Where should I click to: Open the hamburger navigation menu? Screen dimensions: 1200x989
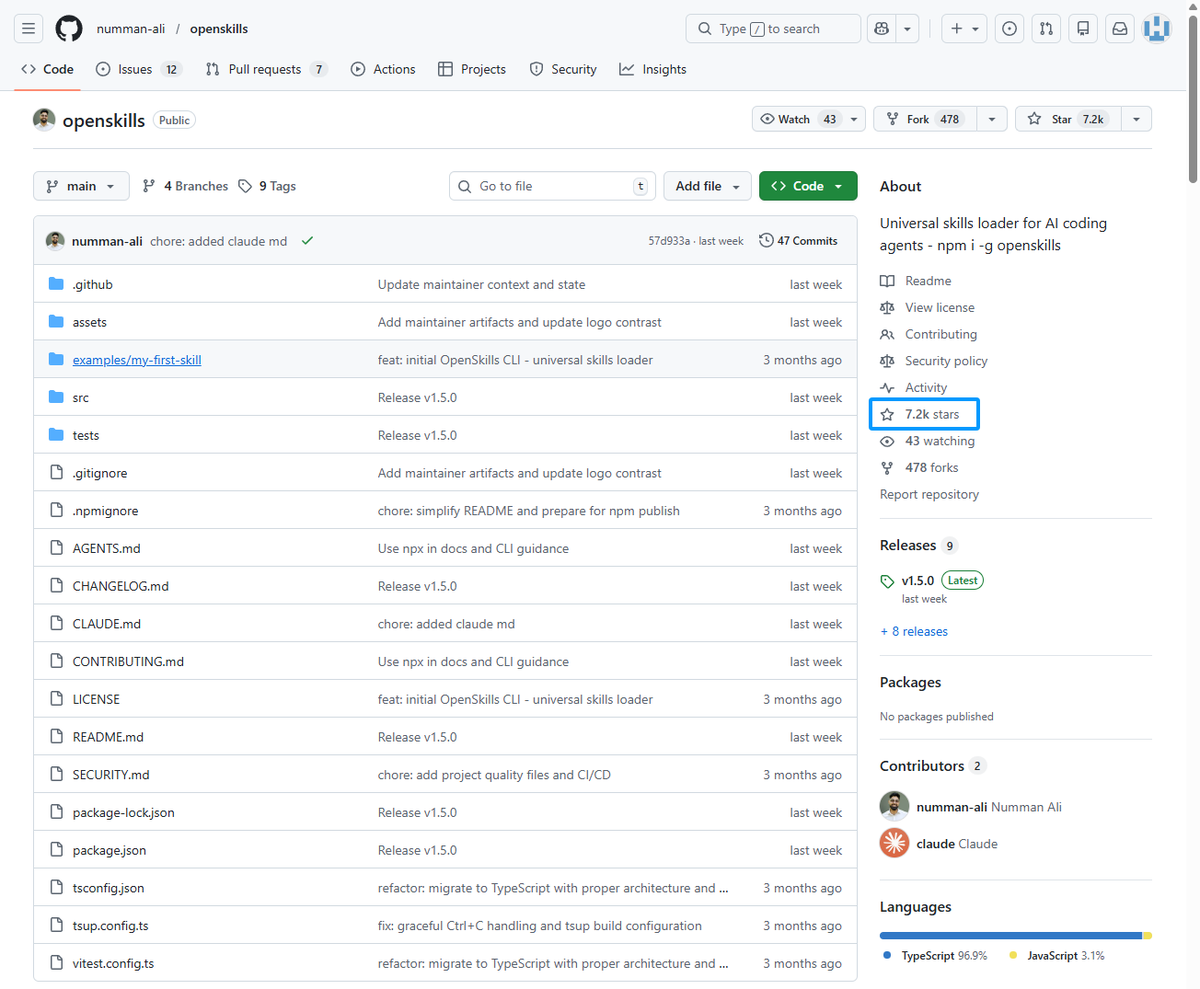[x=29, y=29]
